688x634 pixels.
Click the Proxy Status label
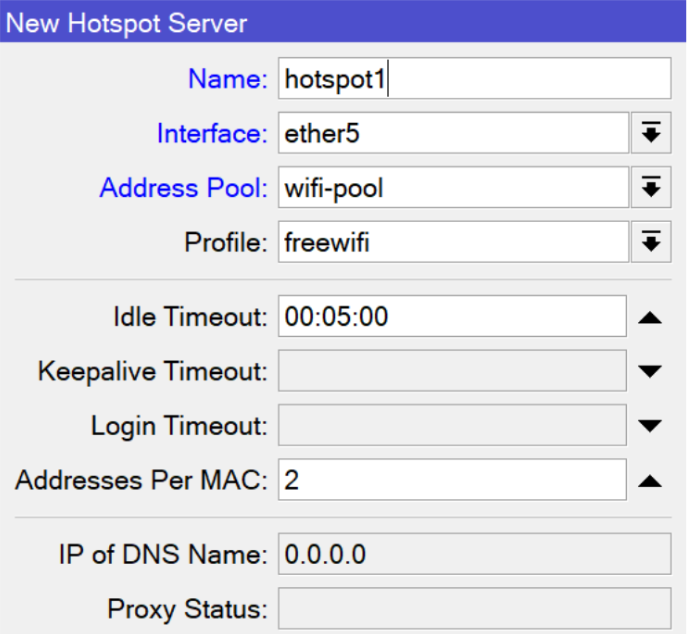(187, 609)
